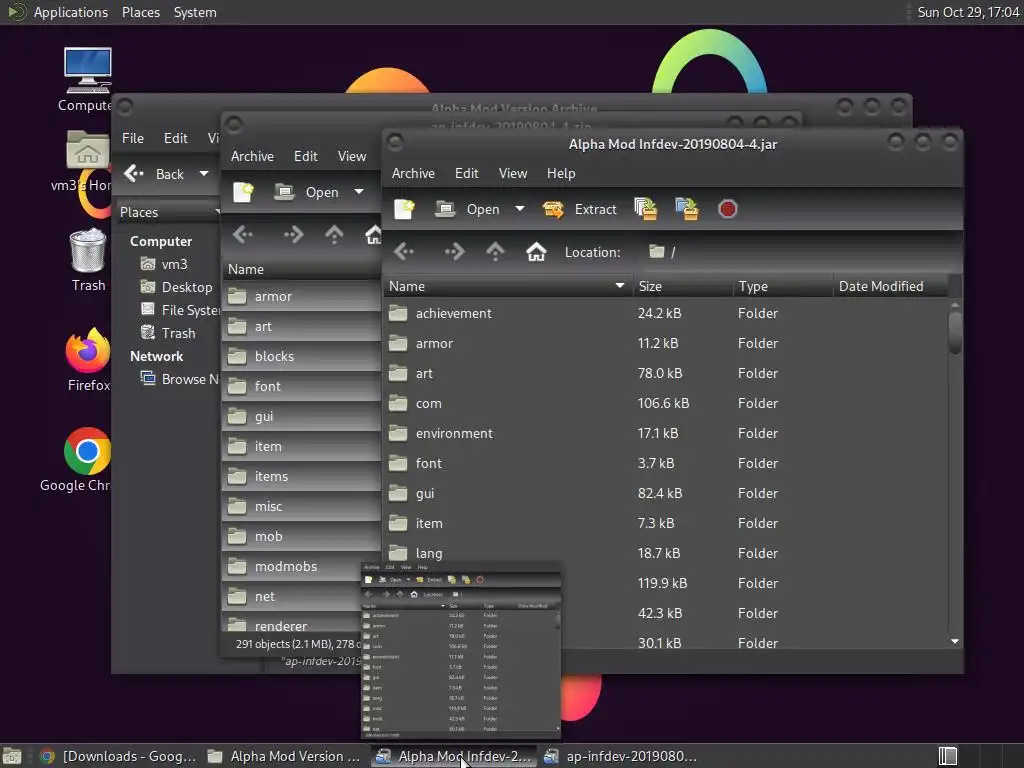The height and width of the screenshot is (768, 1024).
Task: Select the items folder in the zip window
Action: click(x=302, y=477)
